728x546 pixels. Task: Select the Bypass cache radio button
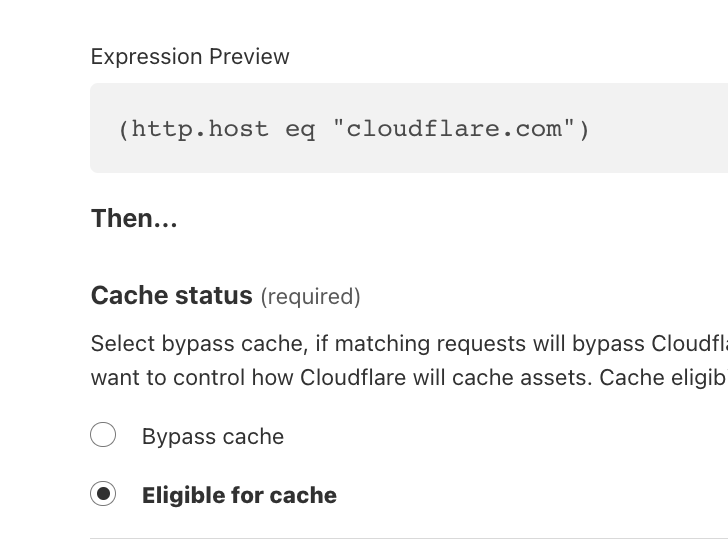pyautogui.click(x=103, y=435)
